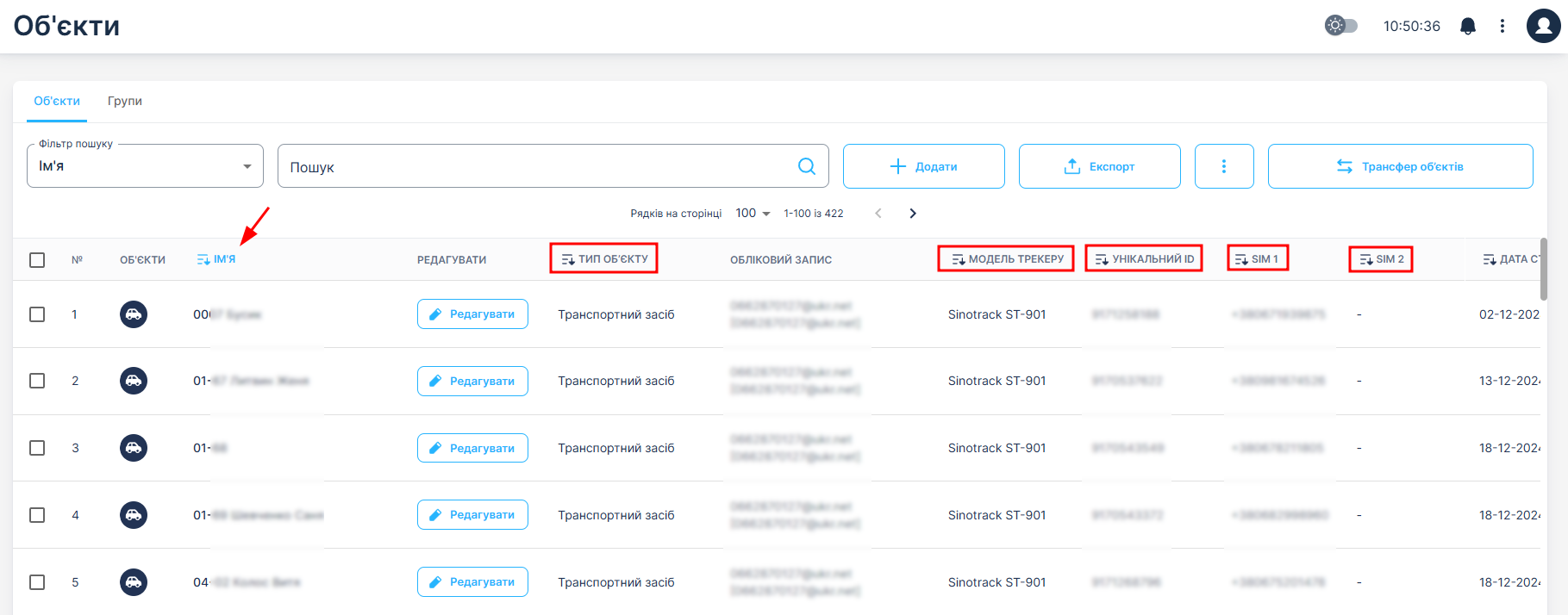Click the car icon in row 3
1568x615 pixels.
click(x=134, y=448)
